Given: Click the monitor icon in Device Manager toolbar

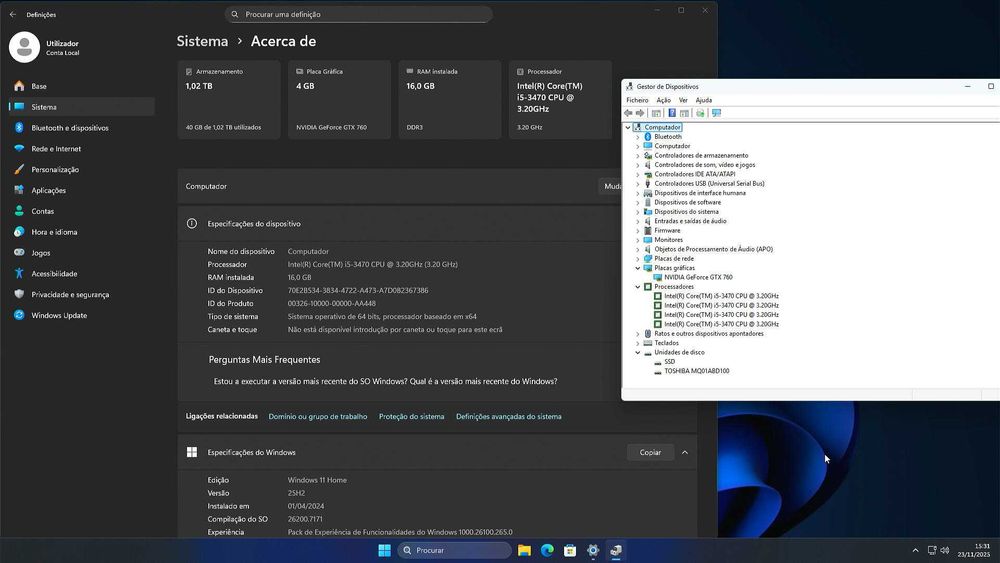Looking at the screenshot, I should tap(716, 113).
